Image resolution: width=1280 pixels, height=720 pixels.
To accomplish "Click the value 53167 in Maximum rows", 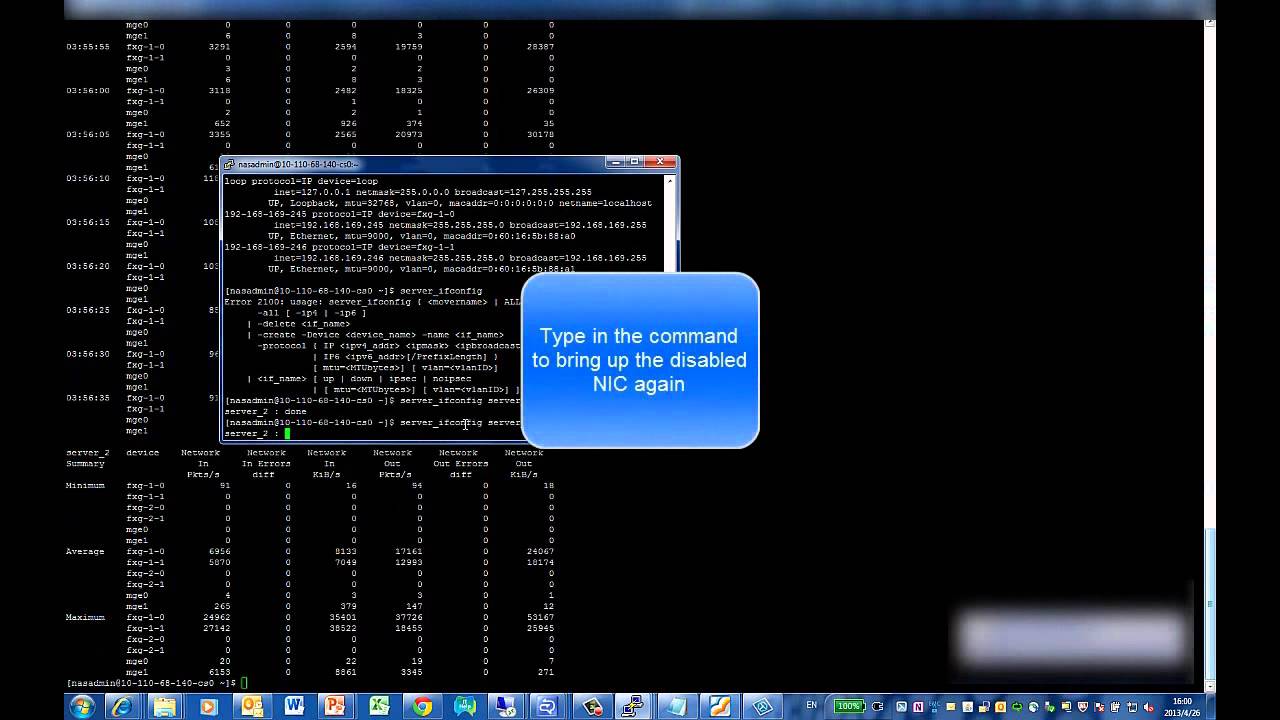I will coord(540,617).
